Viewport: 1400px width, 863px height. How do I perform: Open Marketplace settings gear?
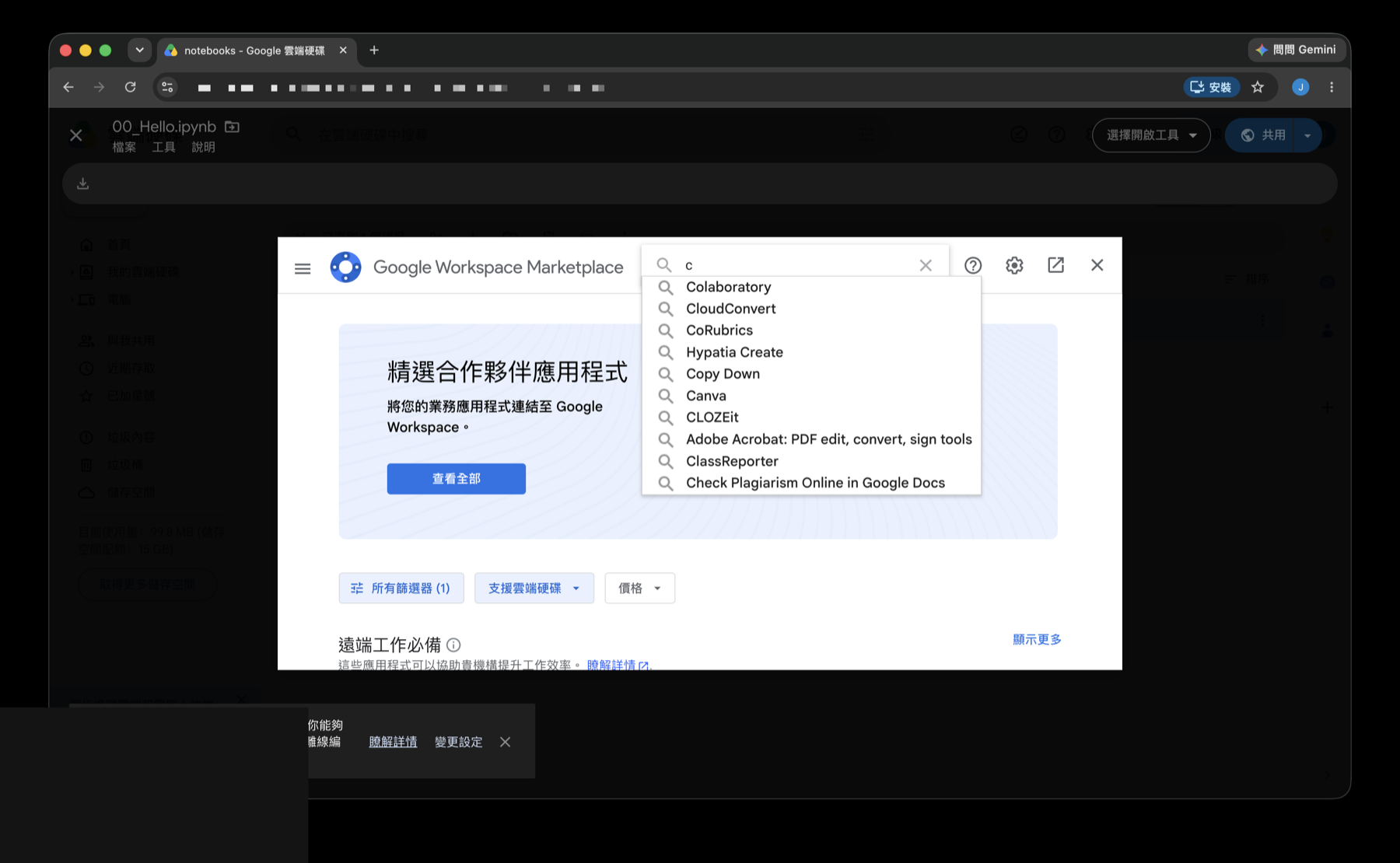point(1014,265)
